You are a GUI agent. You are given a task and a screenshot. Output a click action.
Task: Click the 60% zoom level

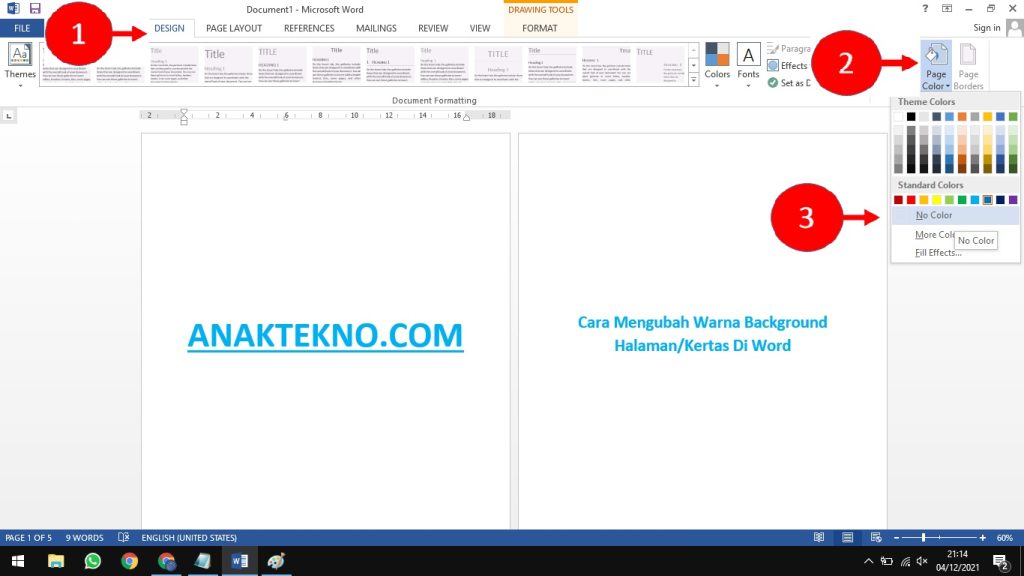coord(1004,537)
